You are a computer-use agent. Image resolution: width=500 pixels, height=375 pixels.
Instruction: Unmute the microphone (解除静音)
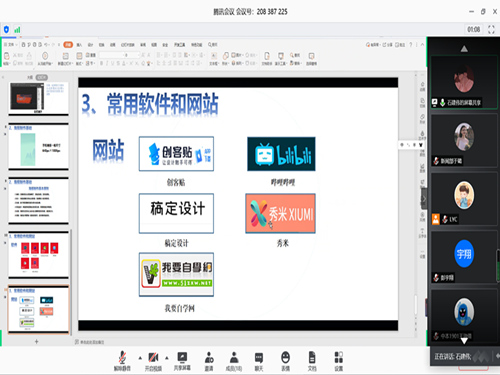[x=122, y=361]
